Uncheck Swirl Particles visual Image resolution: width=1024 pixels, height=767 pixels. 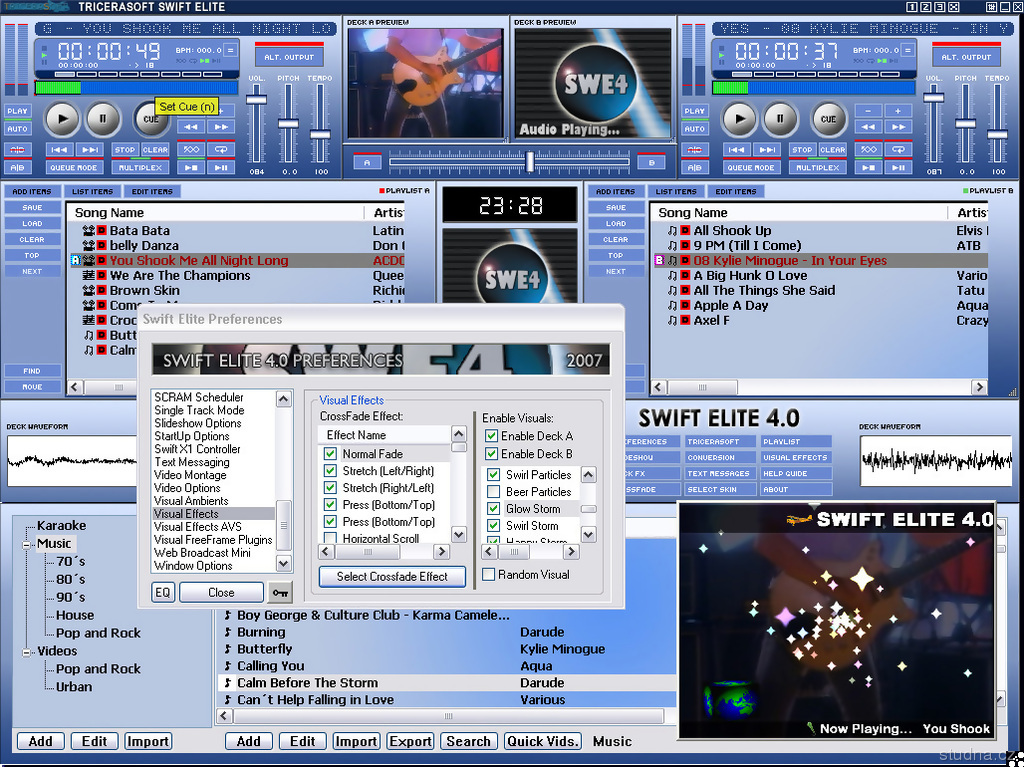point(494,474)
